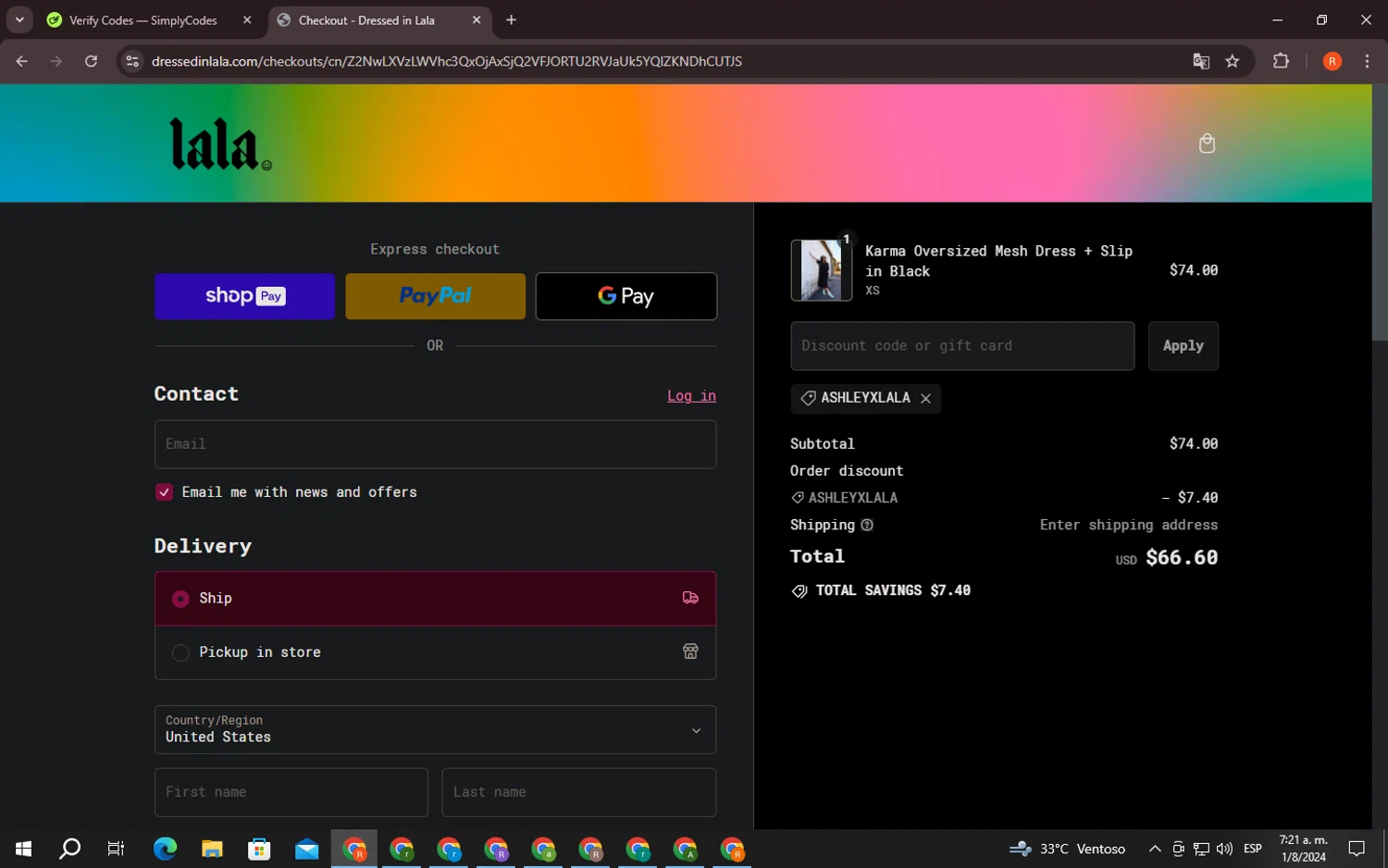The image size is (1388, 868).
Task: Show hidden system tray icons
Action: coord(1155,849)
